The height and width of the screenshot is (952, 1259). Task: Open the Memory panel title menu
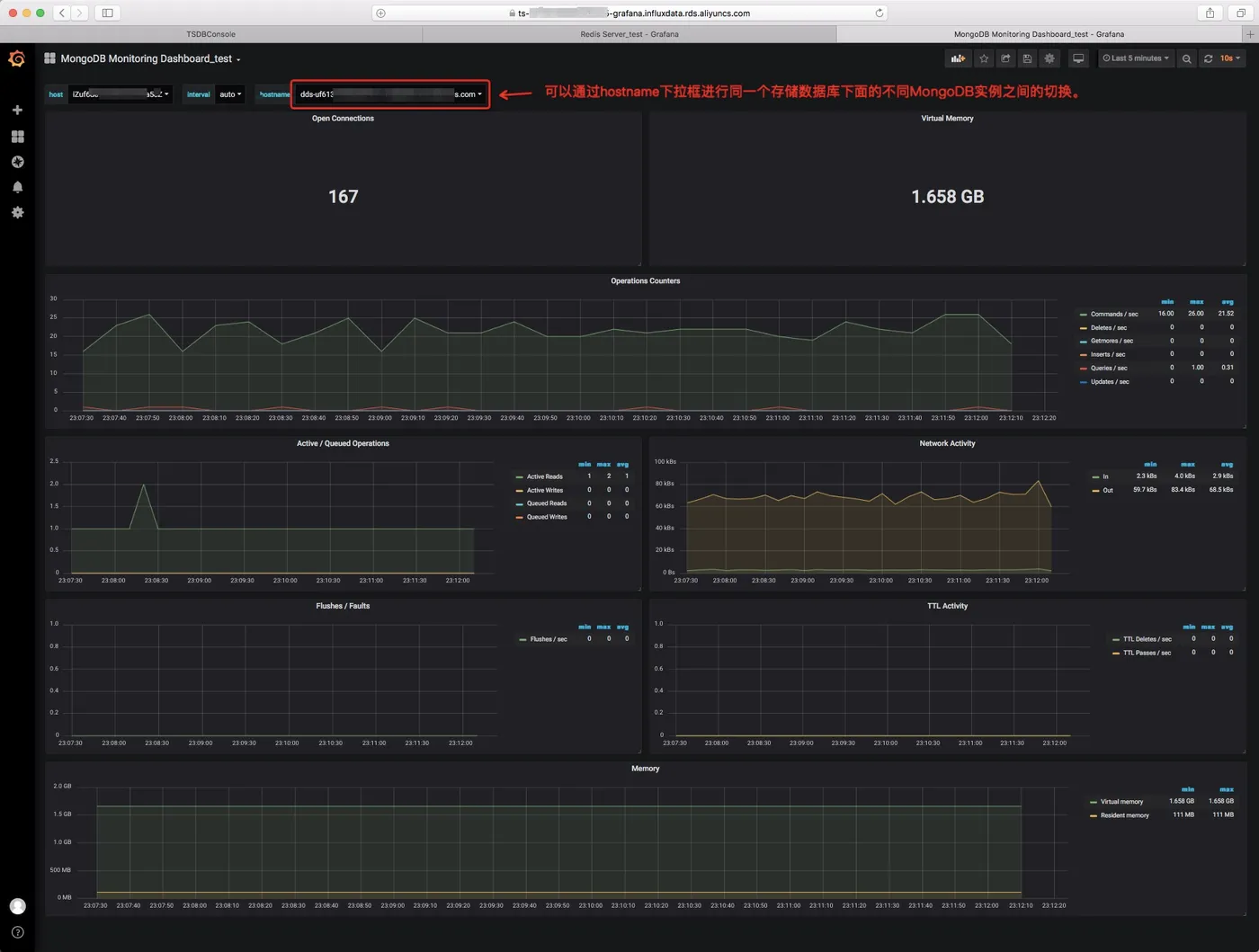645,769
